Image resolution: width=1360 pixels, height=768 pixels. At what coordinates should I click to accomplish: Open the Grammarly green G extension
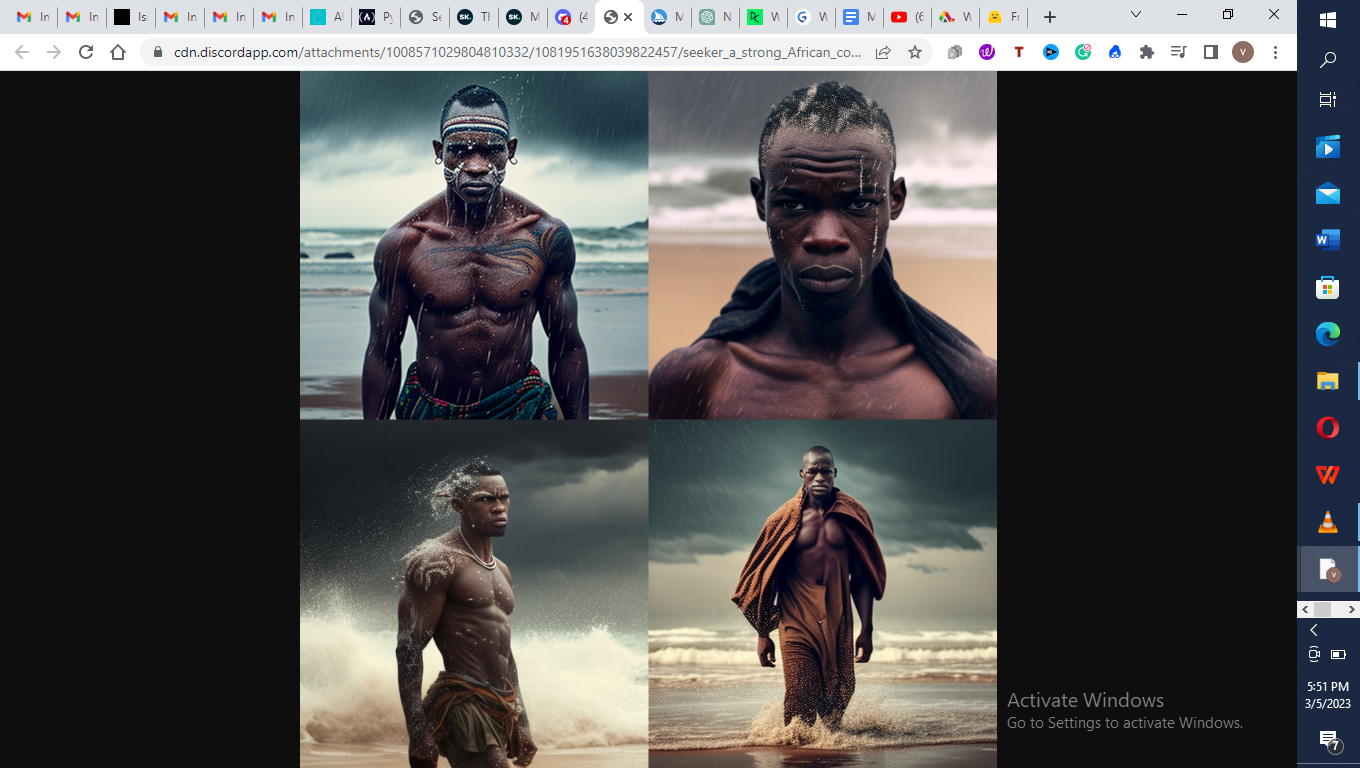(x=1083, y=52)
